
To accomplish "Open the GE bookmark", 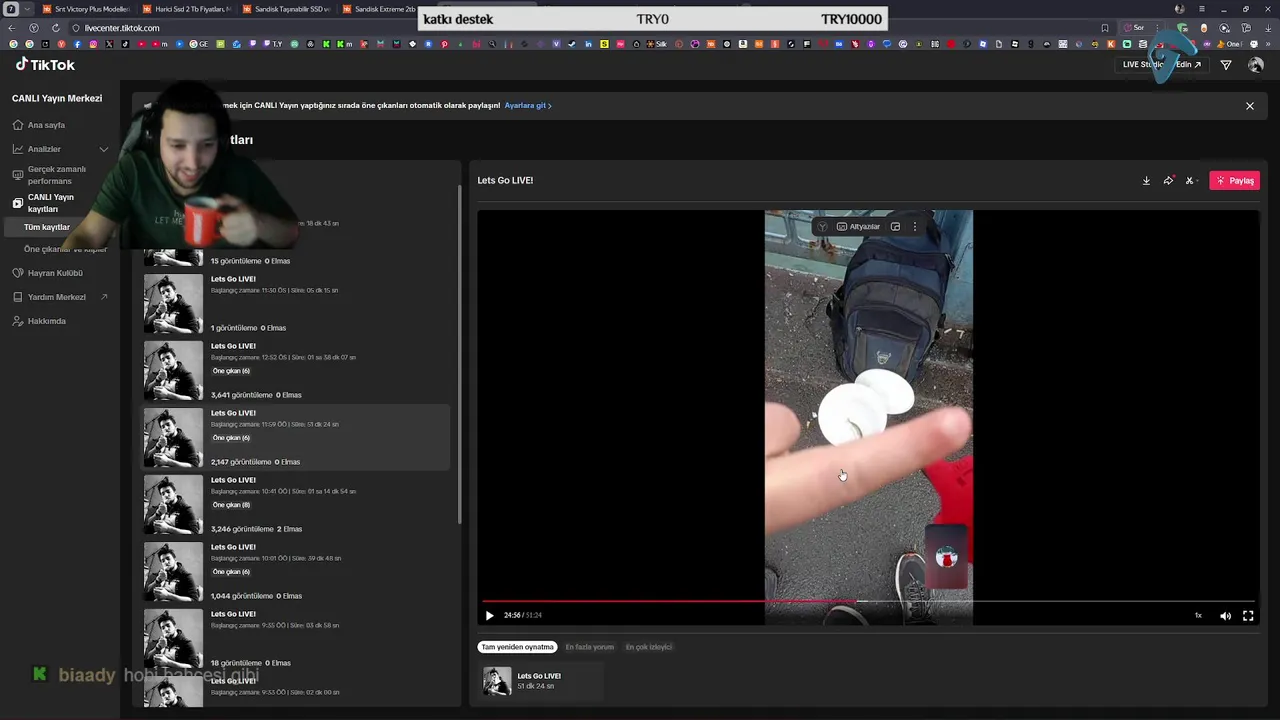I will tap(199, 44).
